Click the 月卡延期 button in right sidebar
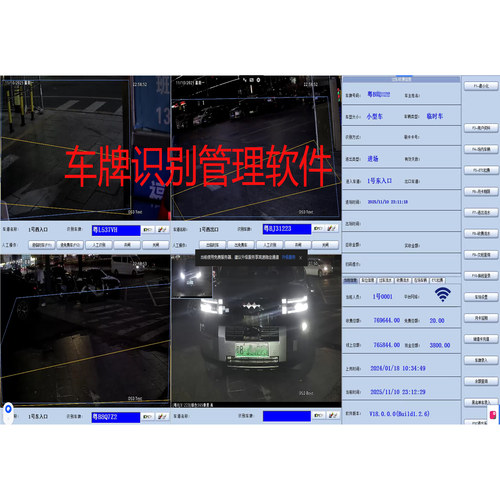The width and height of the screenshot is (500, 500). click(481, 318)
